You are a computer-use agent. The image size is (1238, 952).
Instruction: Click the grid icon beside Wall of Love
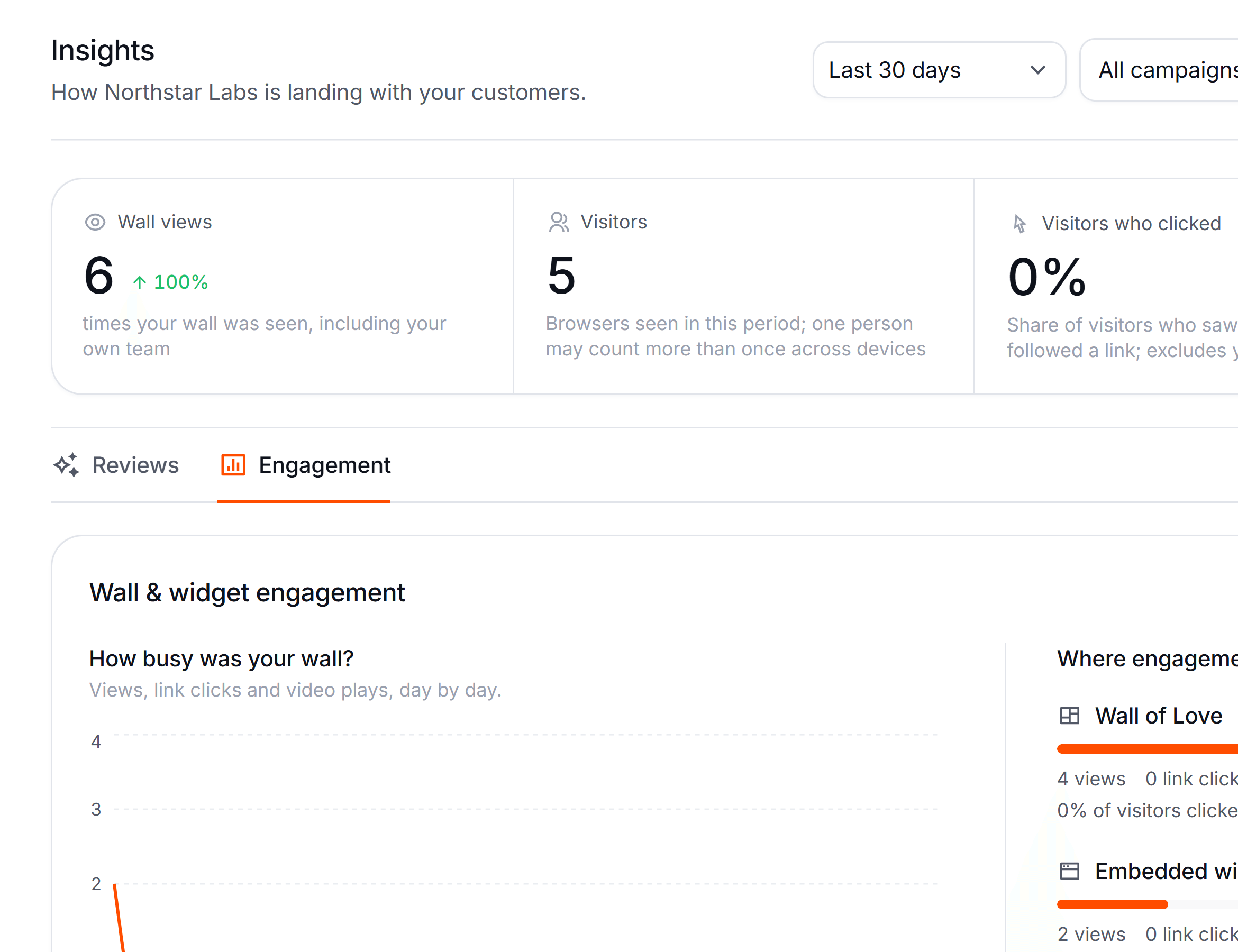1070,716
